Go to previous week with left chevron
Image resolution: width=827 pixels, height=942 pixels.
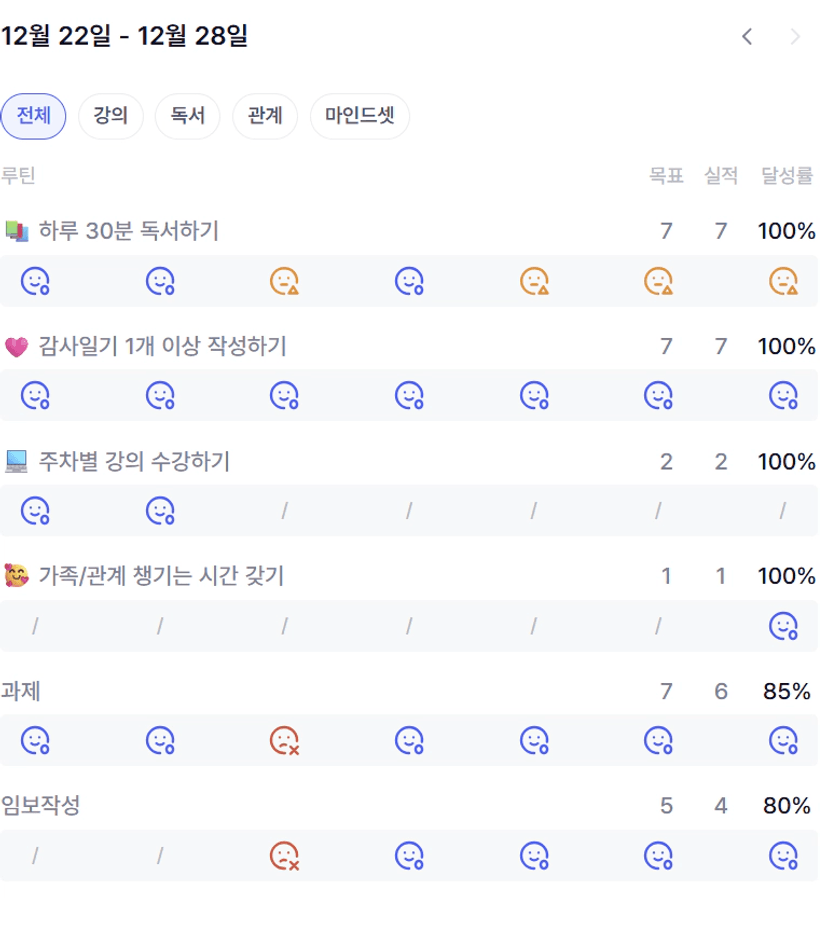pyautogui.click(x=746, y=37)
